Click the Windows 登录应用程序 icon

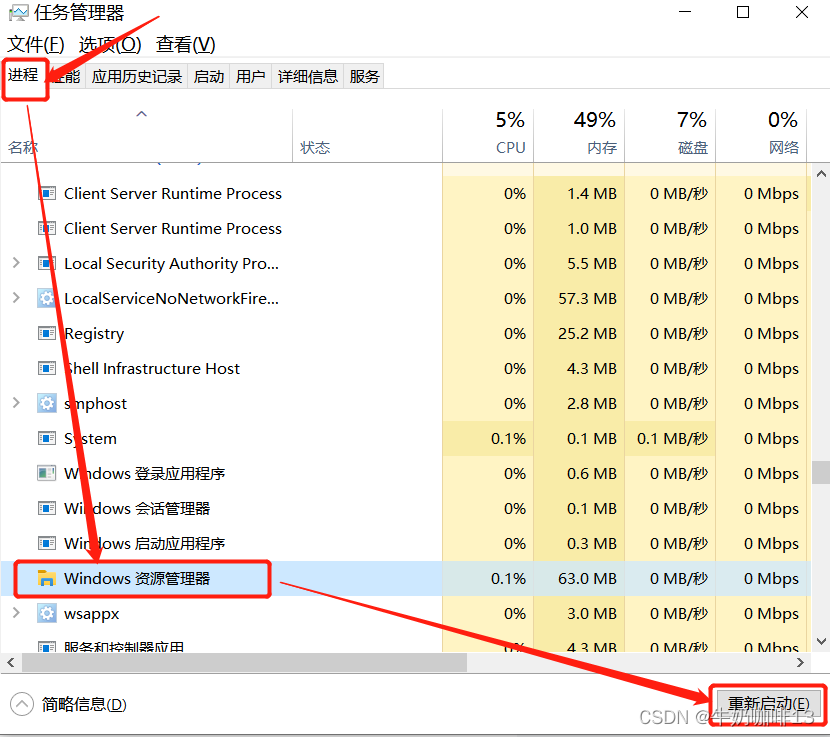coord(47,473)
